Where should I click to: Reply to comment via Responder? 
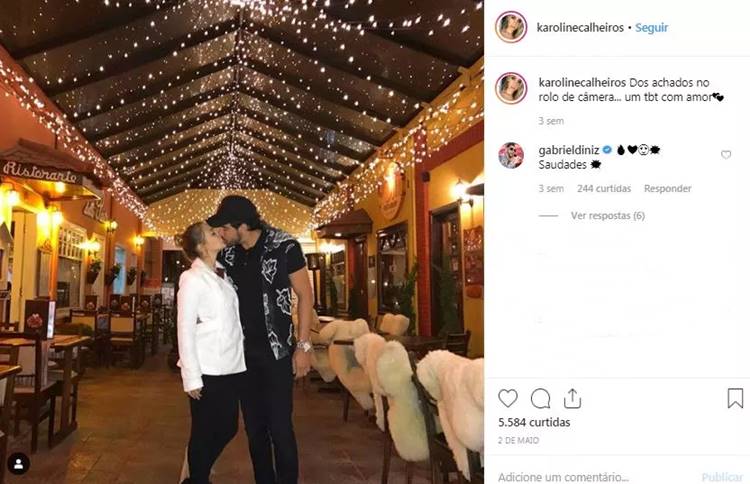pos(667,188)
